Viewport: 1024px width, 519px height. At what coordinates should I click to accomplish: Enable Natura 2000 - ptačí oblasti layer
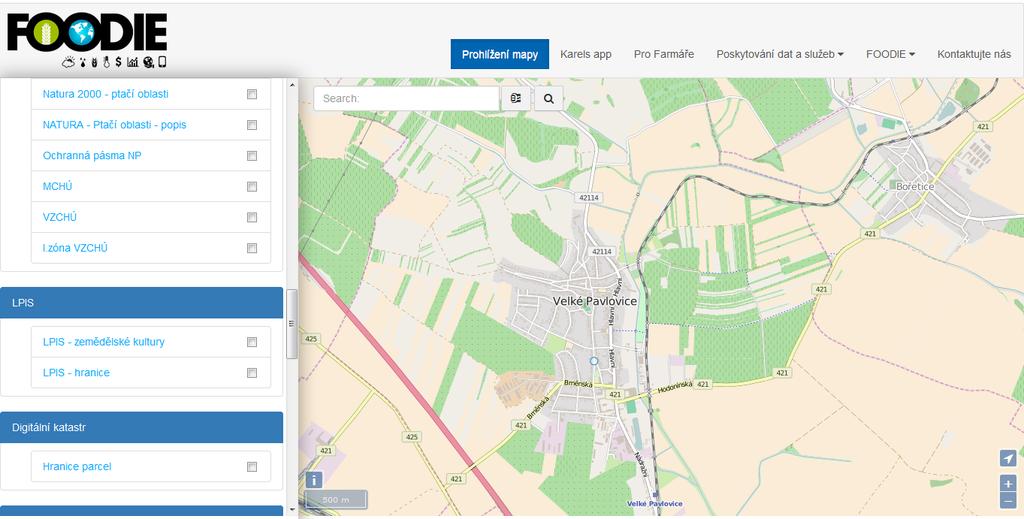coord(251,94)
